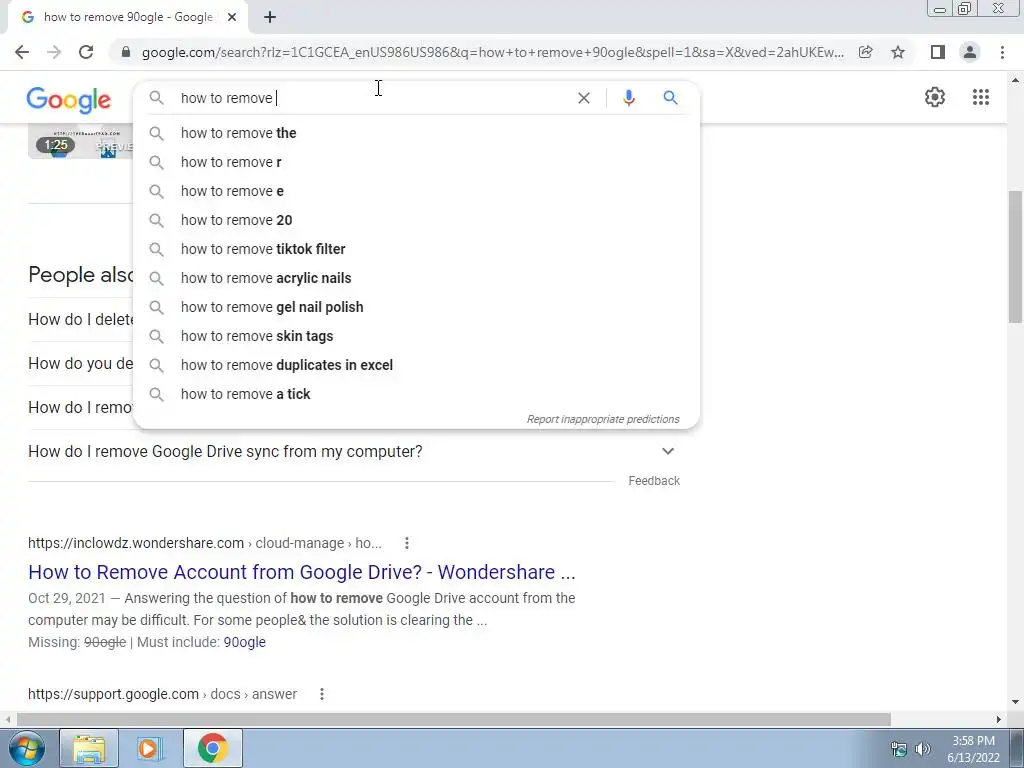Select suggestion 'how to remove 20'

tap(417, 220)
